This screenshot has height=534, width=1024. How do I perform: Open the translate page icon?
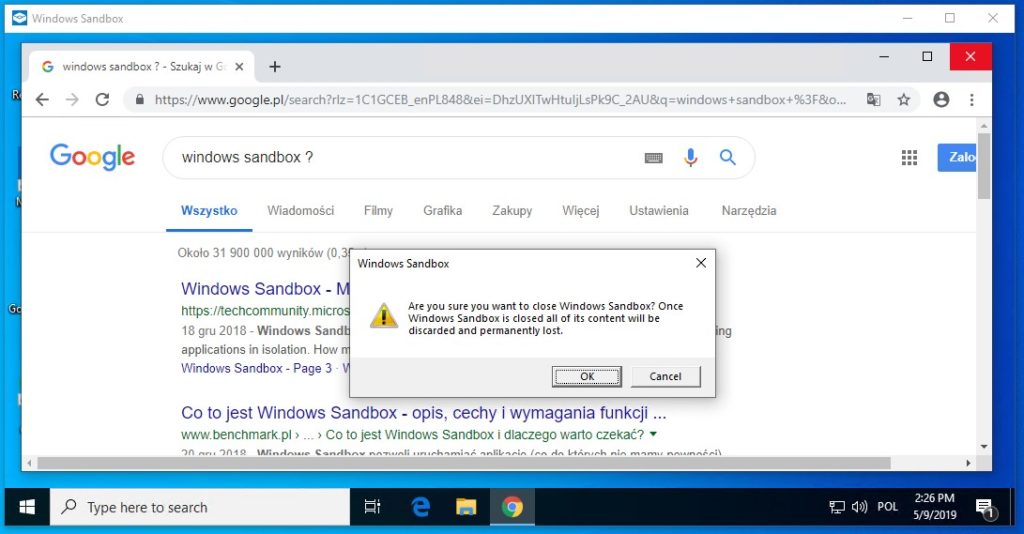pyautogui.click(x=873, y=99)
